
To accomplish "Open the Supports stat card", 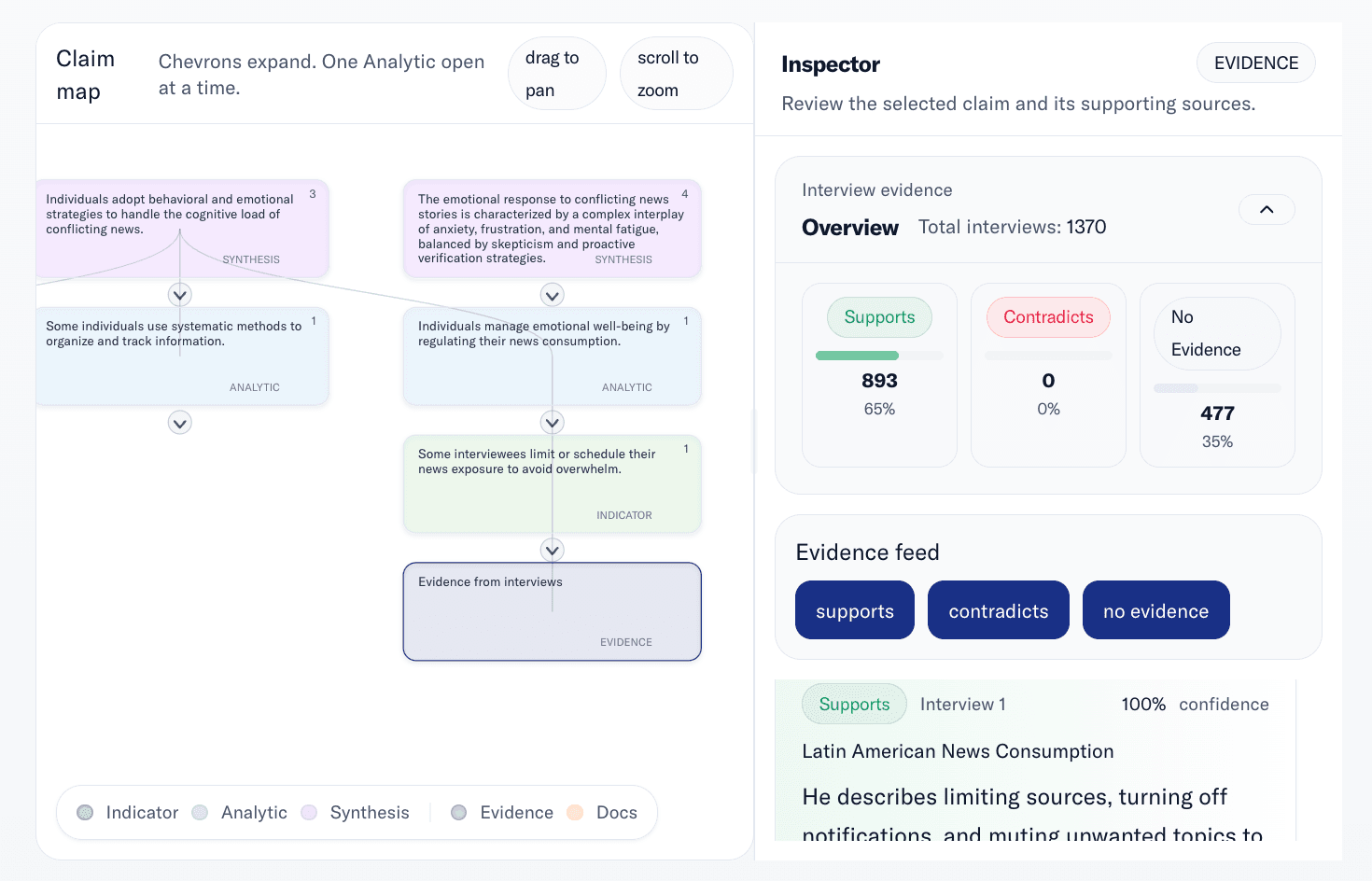I will coord(879,374).
